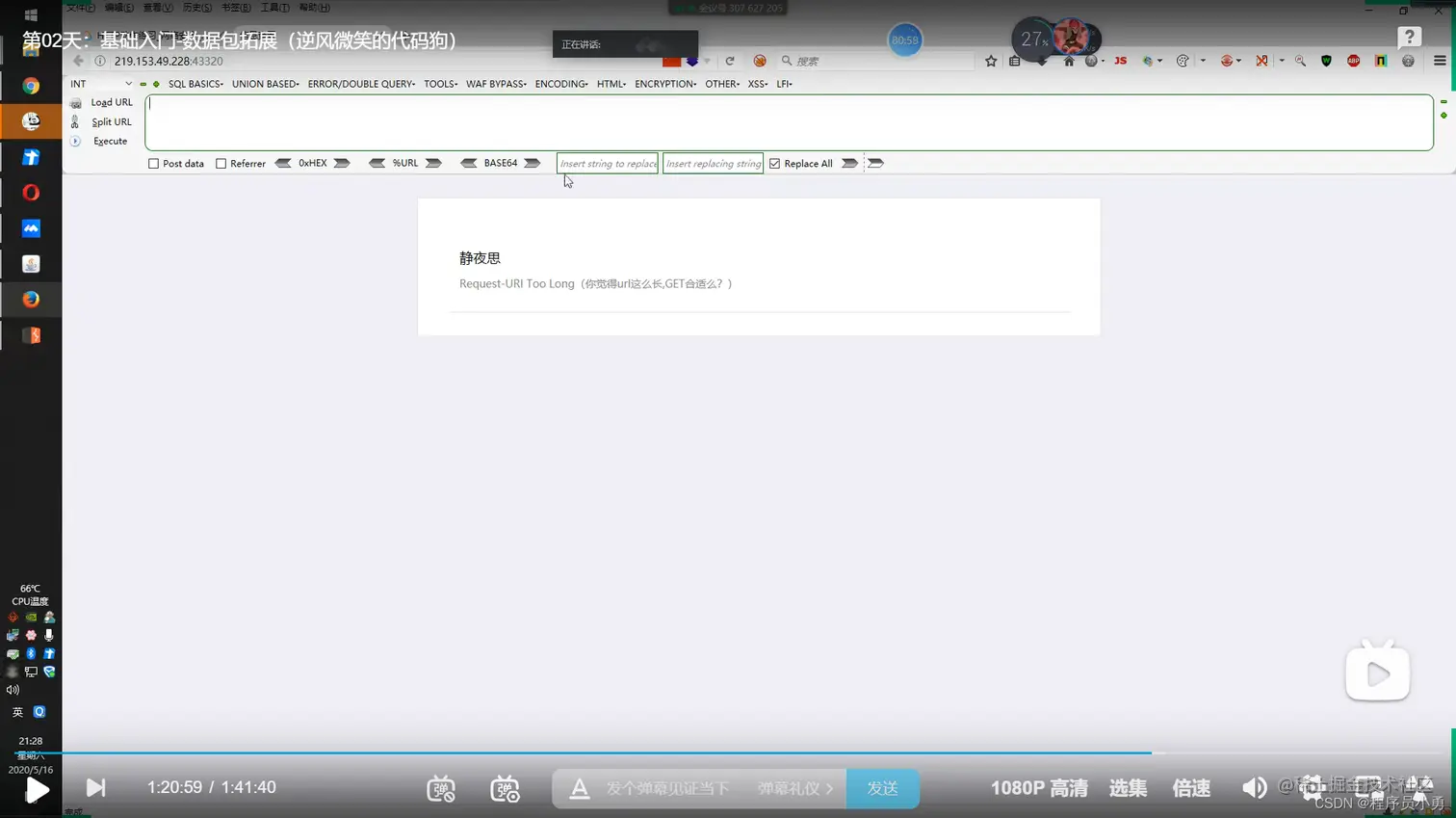Expand the HTML menu

tap(611, 84)
